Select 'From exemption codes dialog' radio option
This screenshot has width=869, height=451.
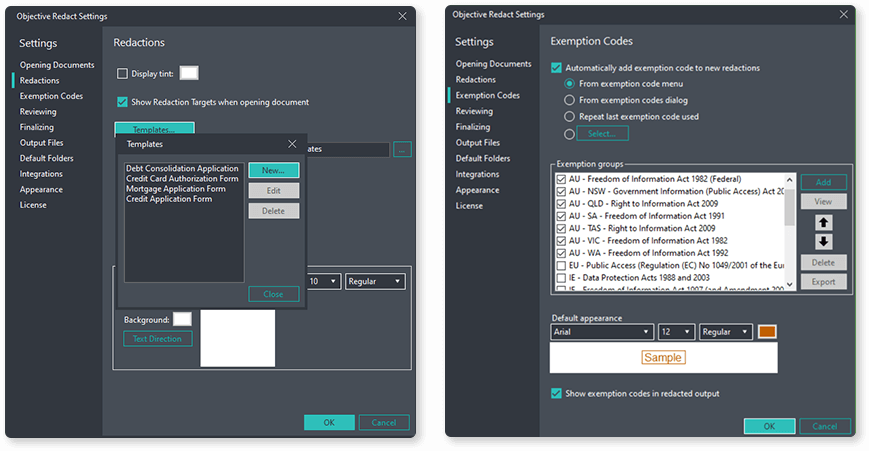pyautogui.click(x=570, y=100)
